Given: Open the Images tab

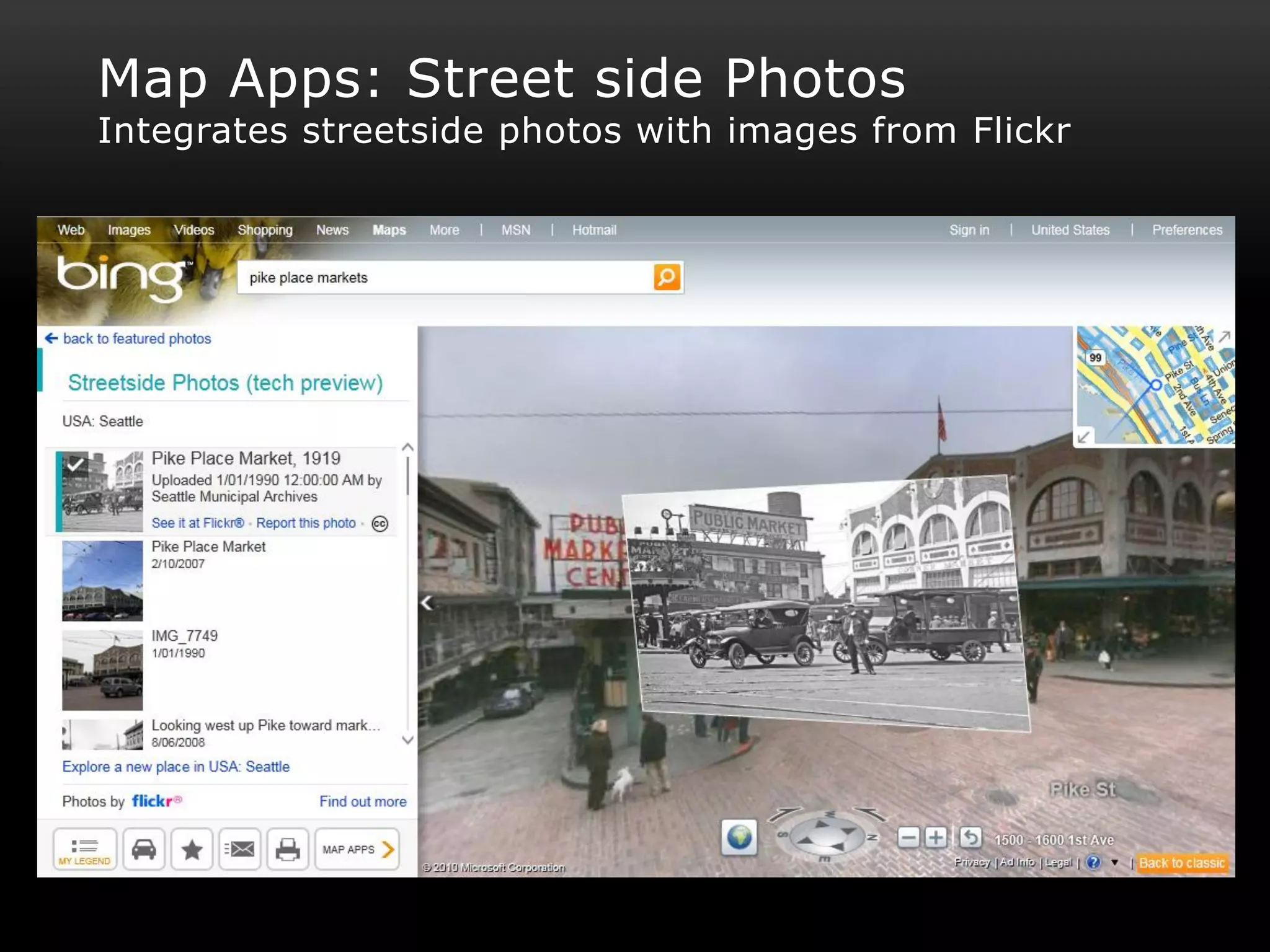Looking at the screenshot, I should (x=129, y=230).
